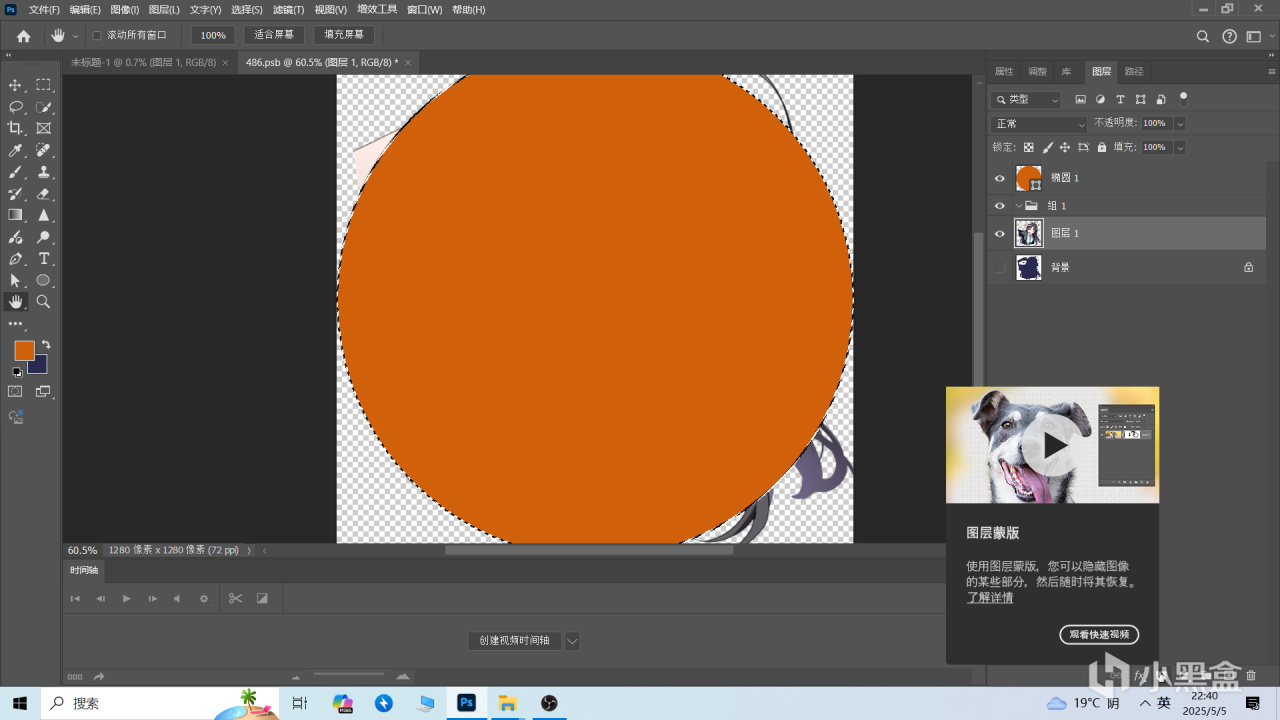Click the timeline scissors split icon
This screenshot has width=1280, height=720.
tap(235, 598)
